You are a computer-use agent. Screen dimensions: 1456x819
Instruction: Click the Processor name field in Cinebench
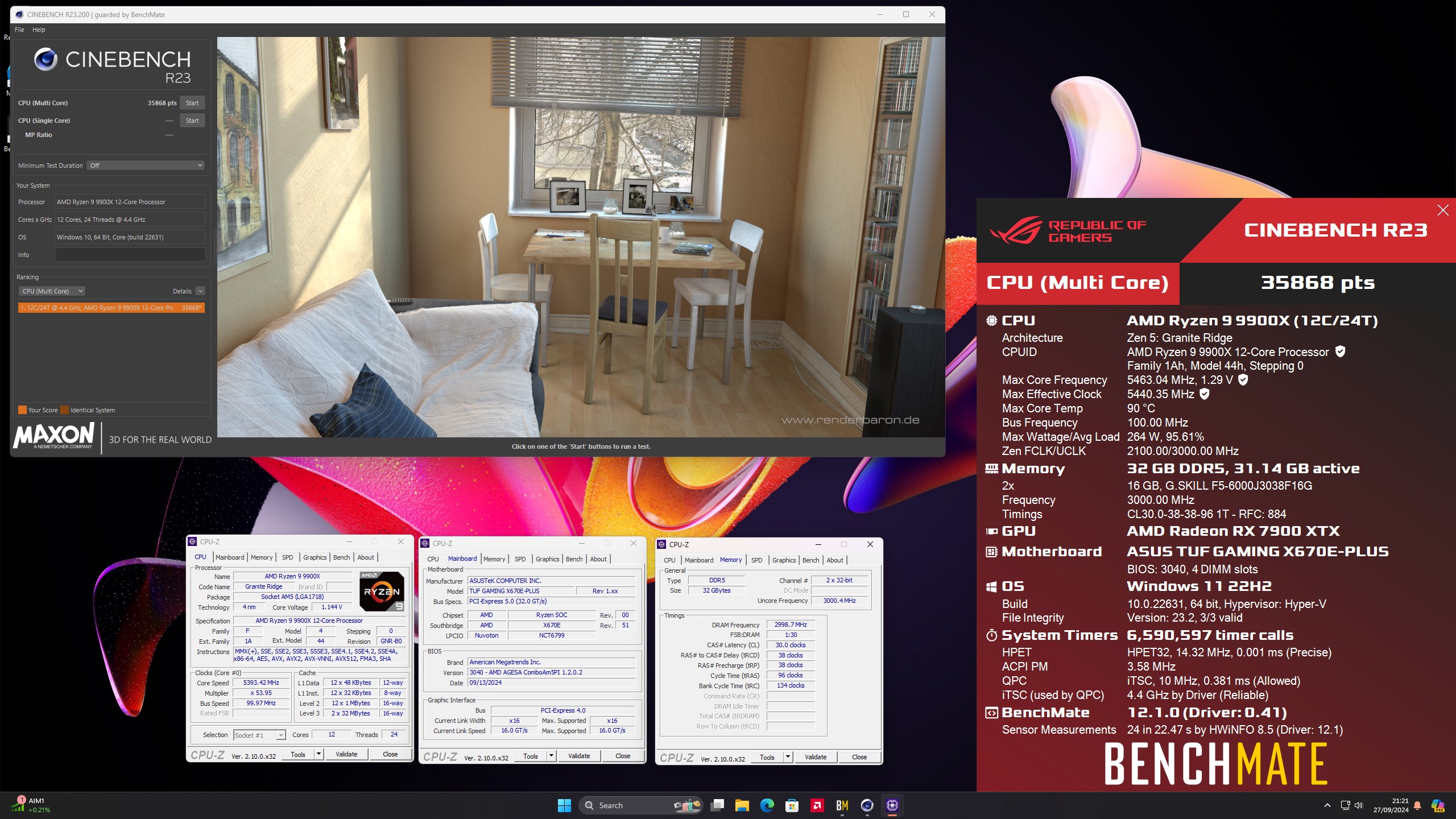pos(130,202)
